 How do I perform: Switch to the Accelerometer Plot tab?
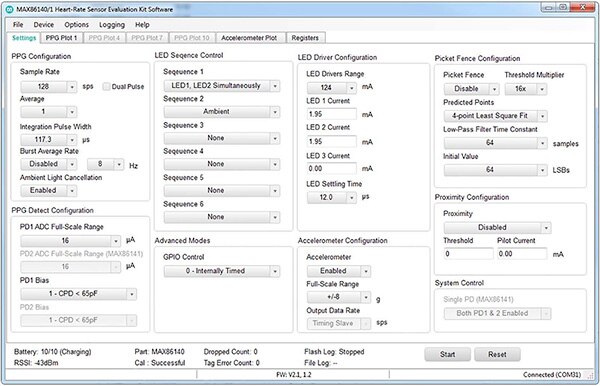coord(249,38)
